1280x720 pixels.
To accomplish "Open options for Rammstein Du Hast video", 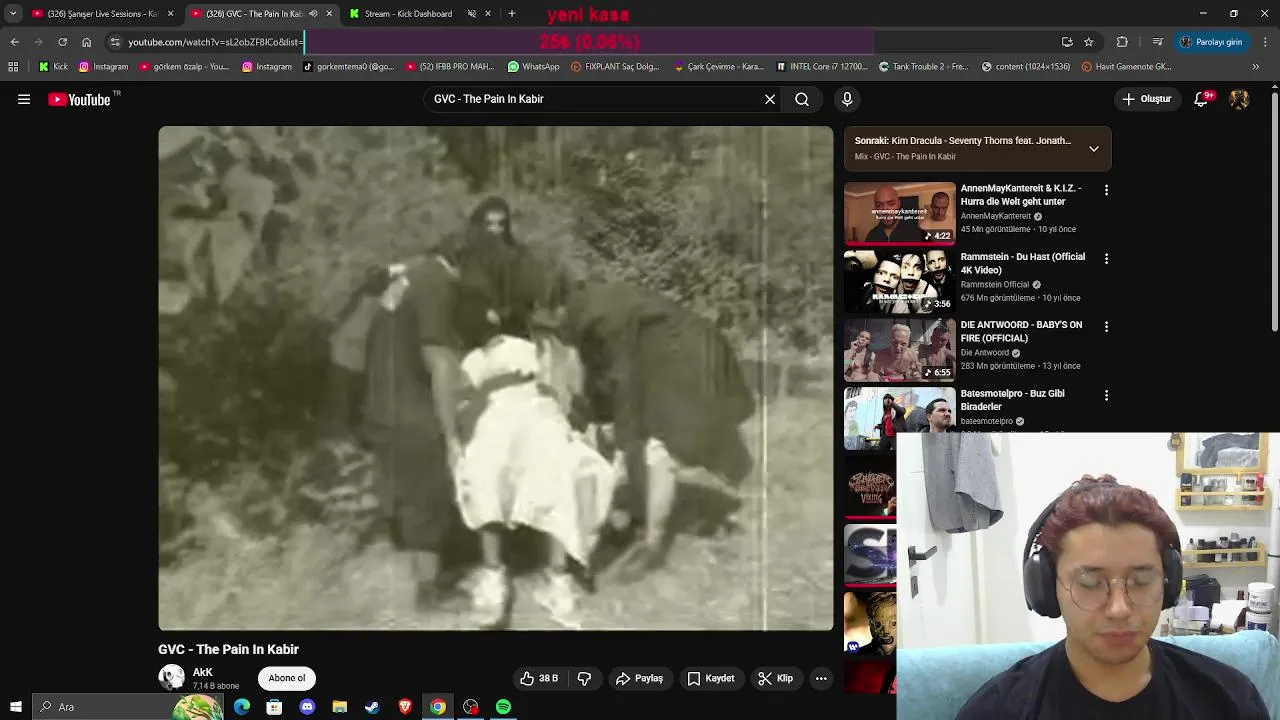I will pos(1106,258).
